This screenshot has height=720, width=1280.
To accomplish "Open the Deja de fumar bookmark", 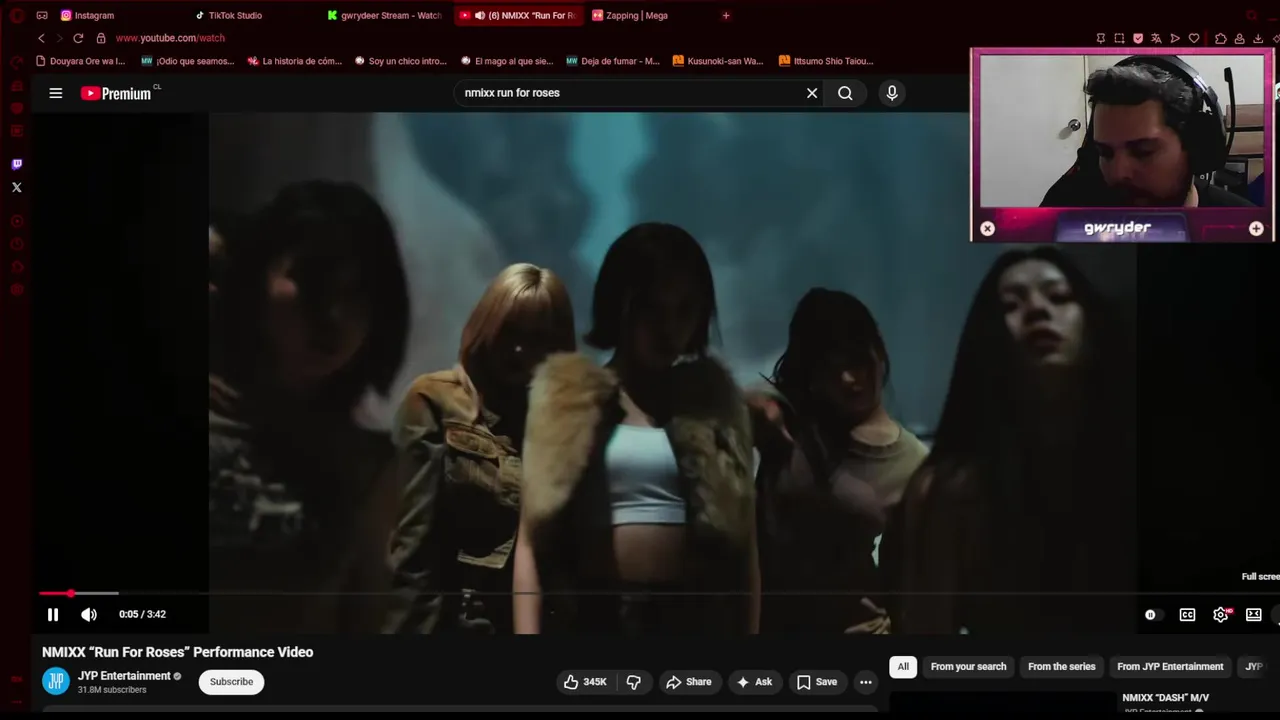I will (x=613, y=61).
